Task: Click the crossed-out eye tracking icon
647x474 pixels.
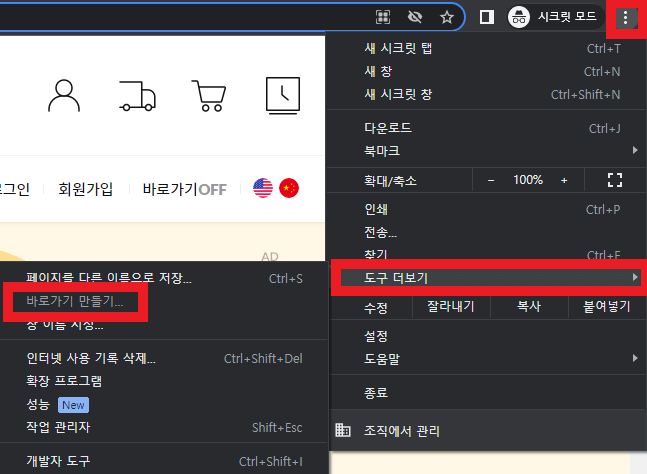Action: click(x=414, y=17)
